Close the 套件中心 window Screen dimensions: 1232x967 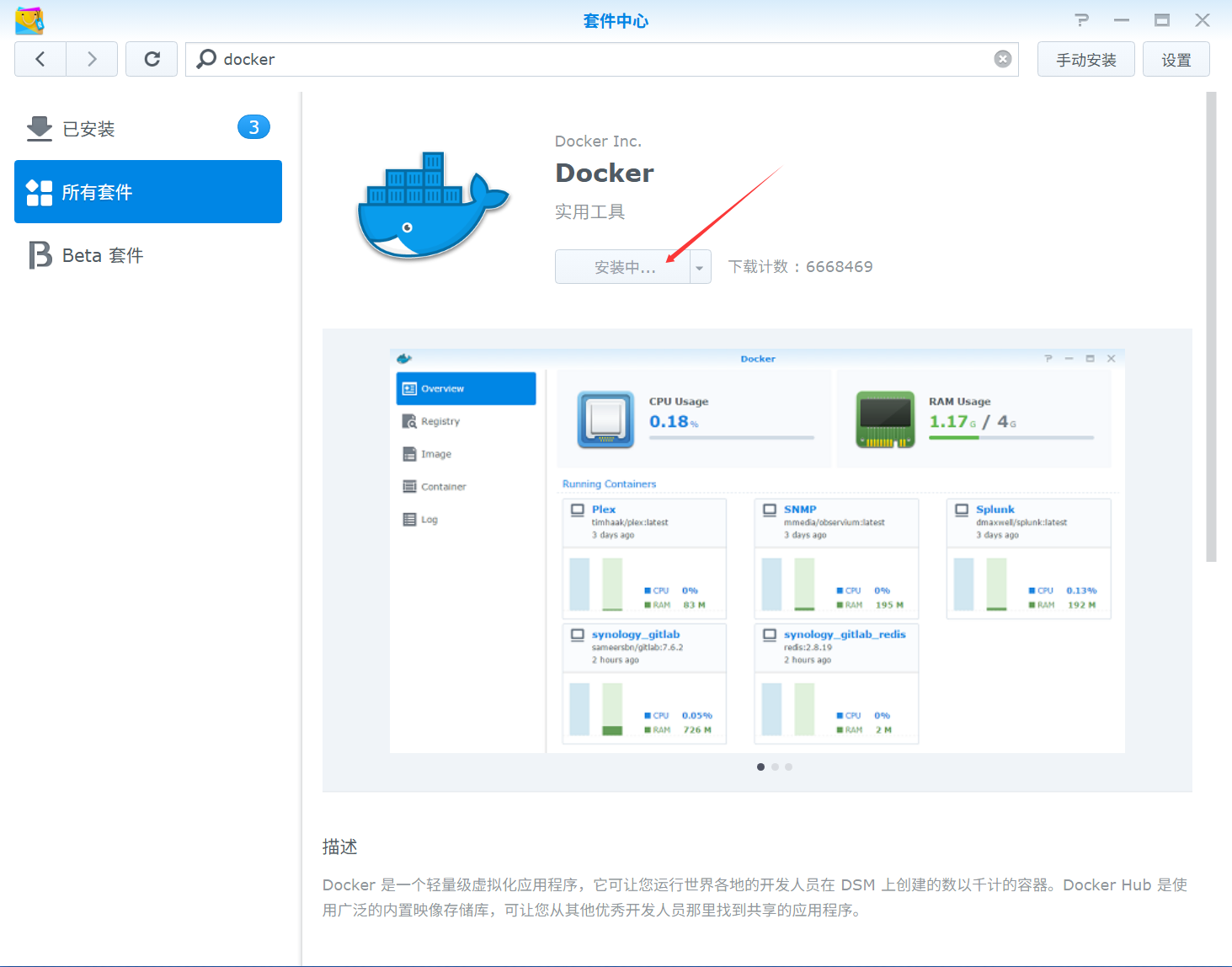point(1203,20)
